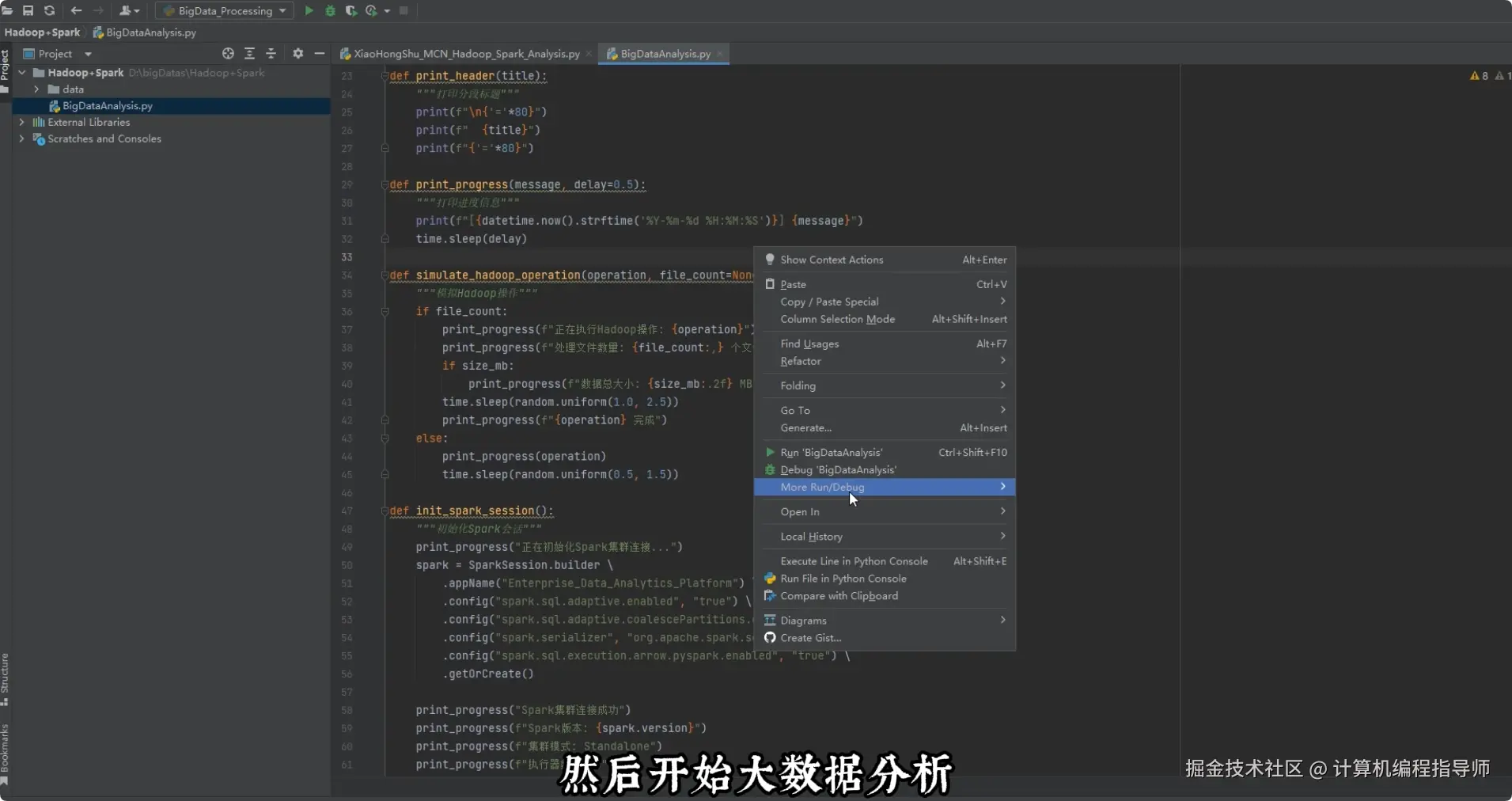This screenshot has width=1512, height=801.
Task: Place cursor on time.sleep(delay) line
Action: click(x=471, y=239)
